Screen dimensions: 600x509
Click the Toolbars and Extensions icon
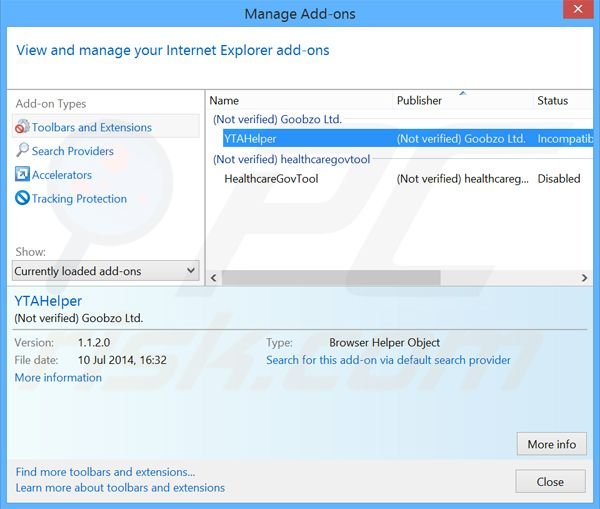click(22, 127)
